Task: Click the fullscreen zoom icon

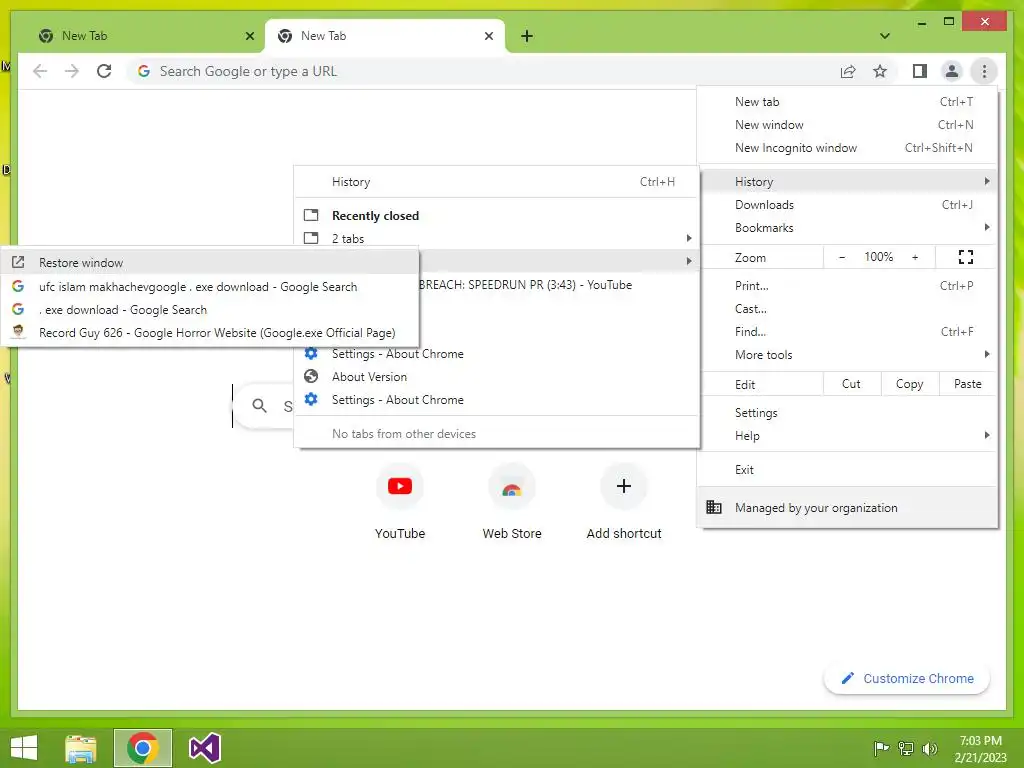Action: pyautogui.click(x=966, y=257)
